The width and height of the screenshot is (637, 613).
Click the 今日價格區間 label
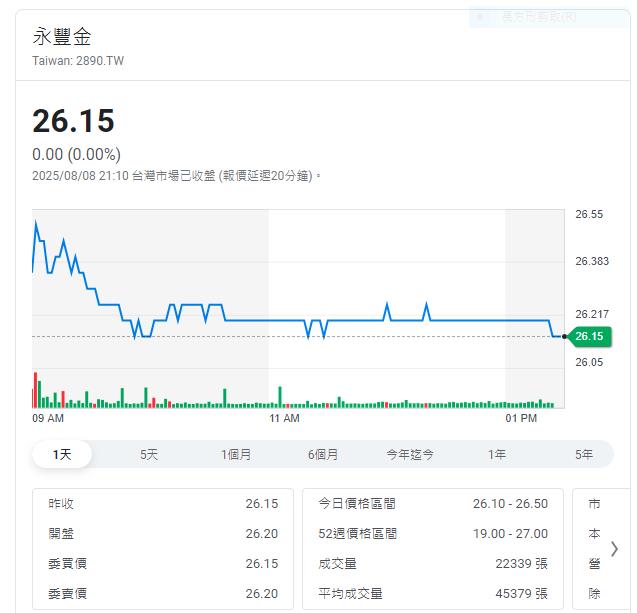coord(357,504)
